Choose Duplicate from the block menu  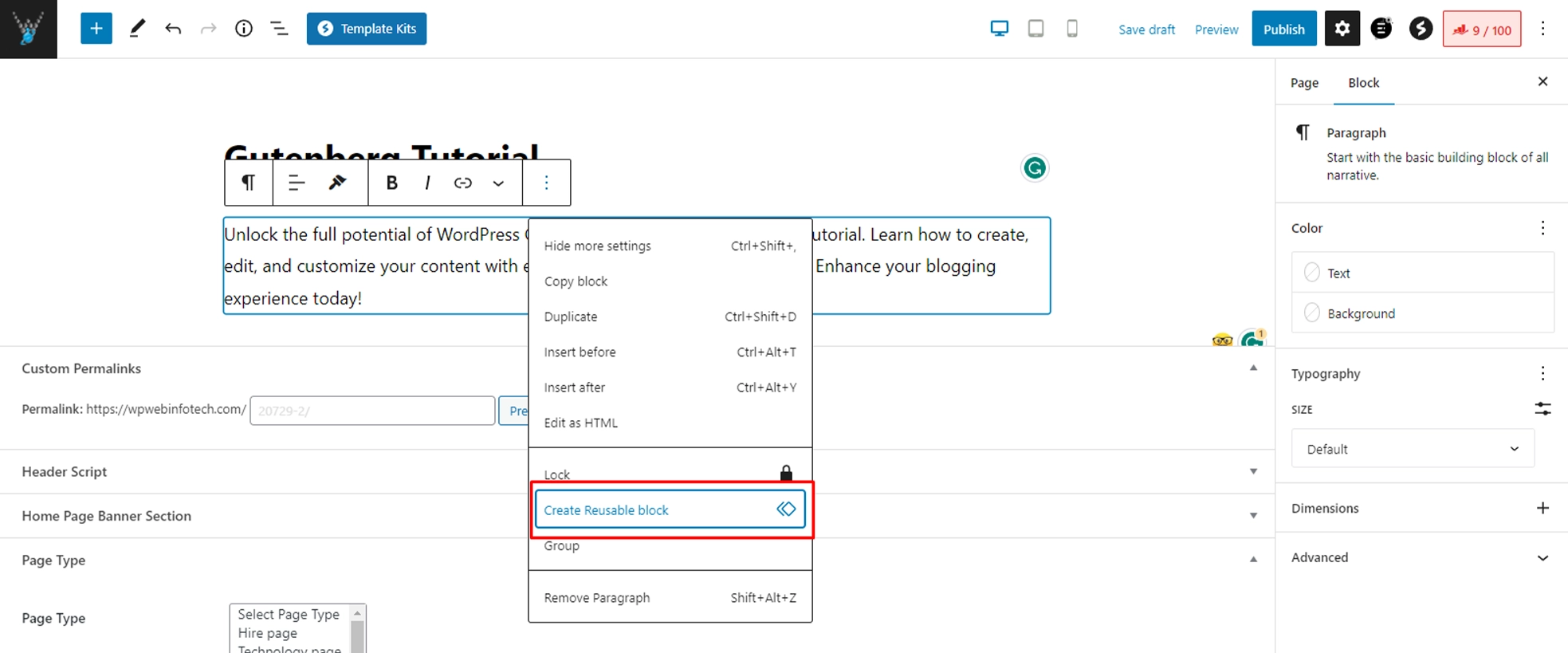point(670,317)
